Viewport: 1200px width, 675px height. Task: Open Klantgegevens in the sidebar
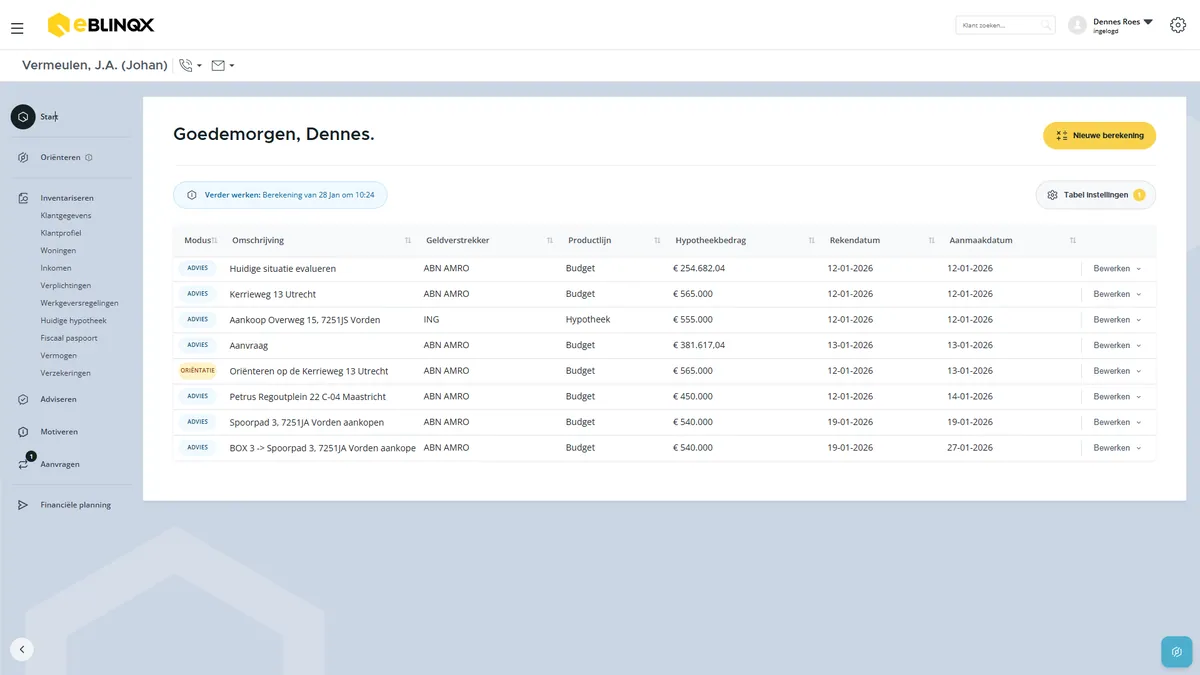66,215
